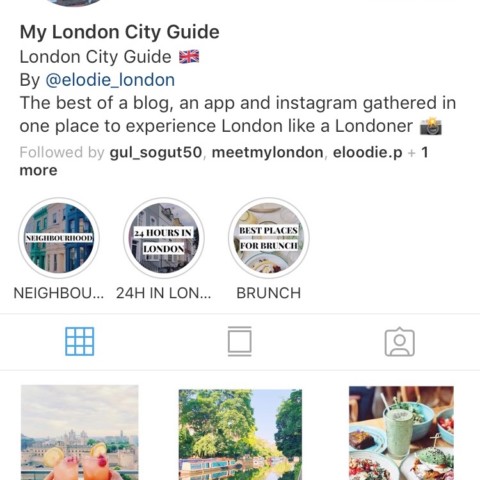Open the tagged photos tab icon

click(x=400, y=342)
